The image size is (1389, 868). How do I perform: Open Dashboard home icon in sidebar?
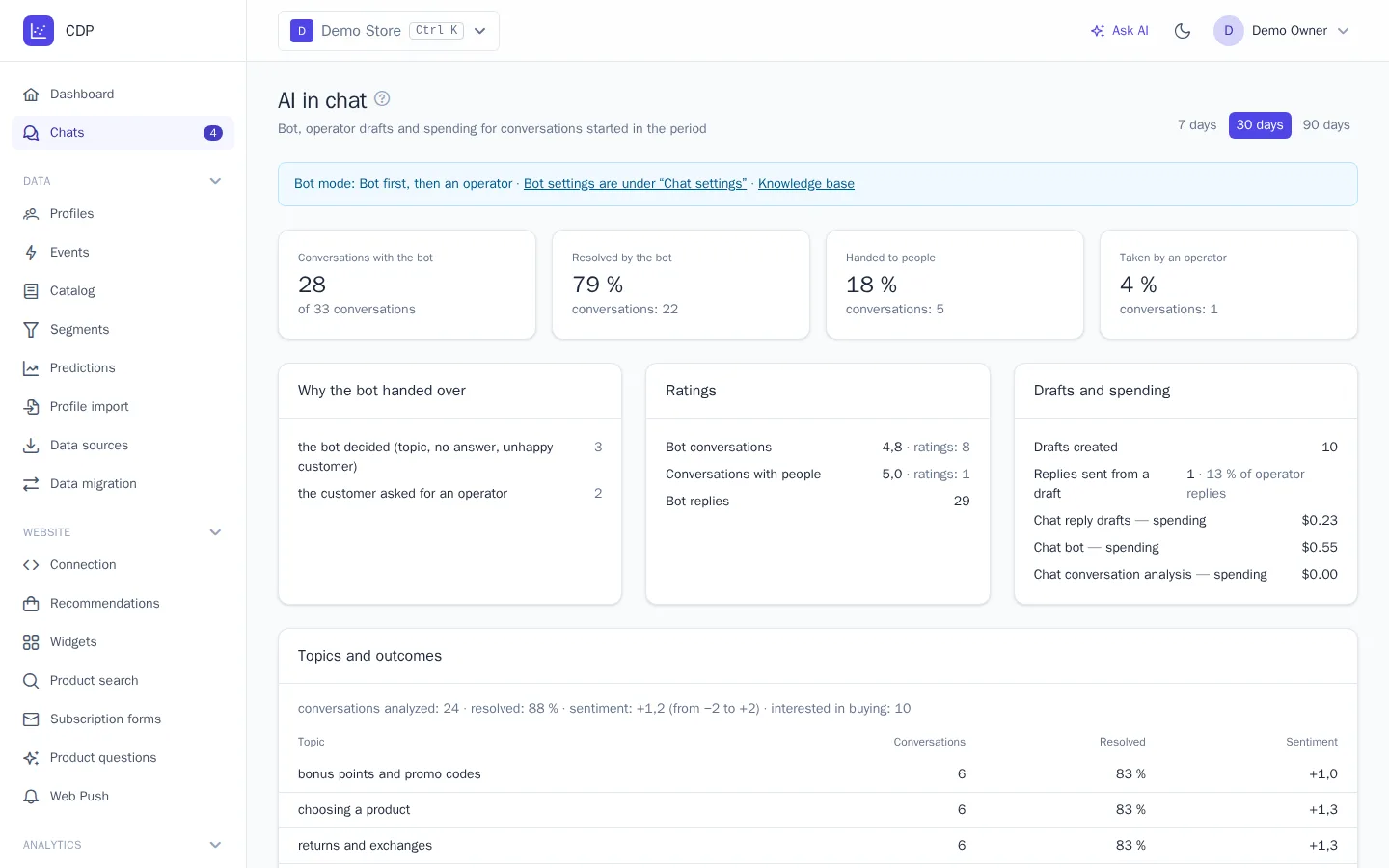[x=31, y=95]
